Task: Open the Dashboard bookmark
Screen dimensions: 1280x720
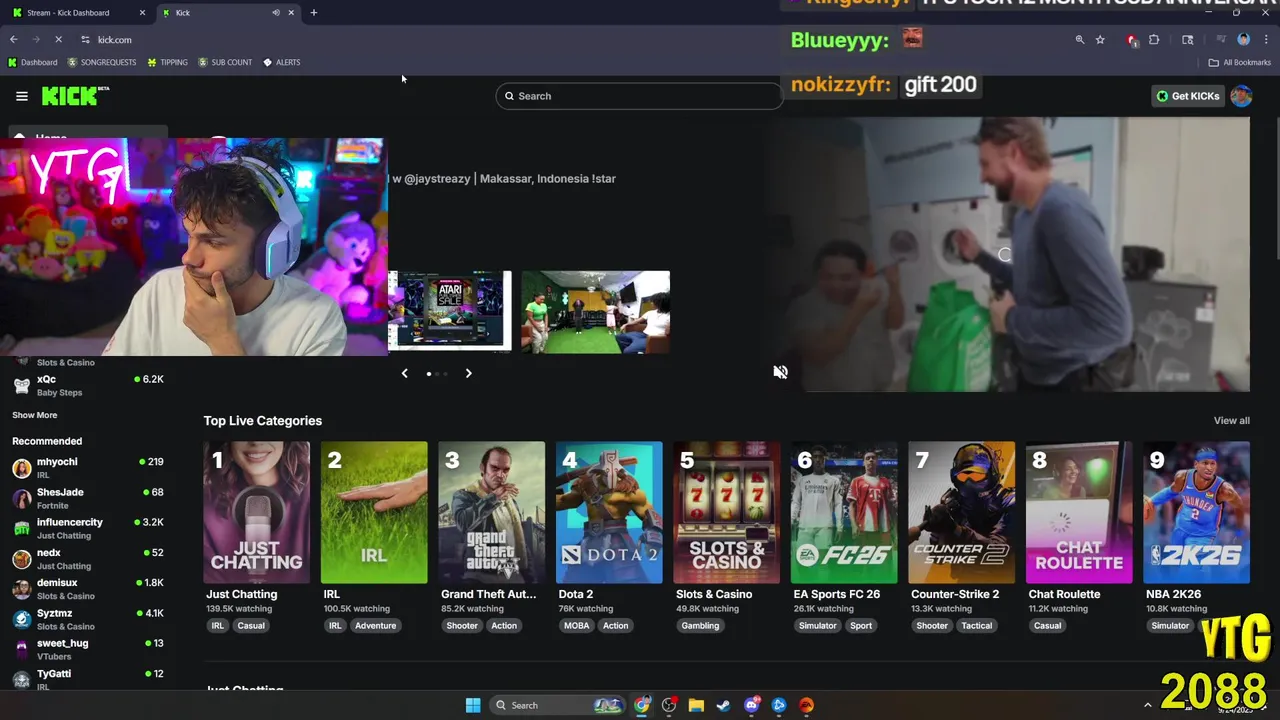Action: click(33, 62)
